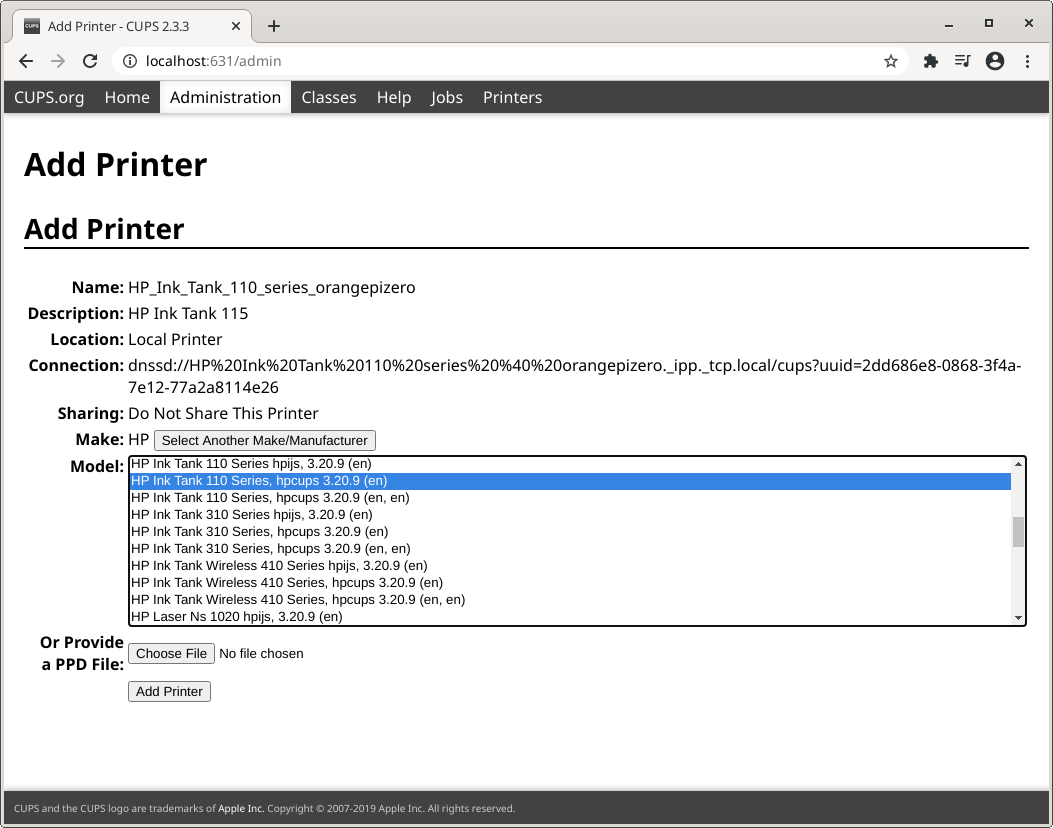Click the description HP Ink Tank 115

pyautogui.click(x=188, y=314)
